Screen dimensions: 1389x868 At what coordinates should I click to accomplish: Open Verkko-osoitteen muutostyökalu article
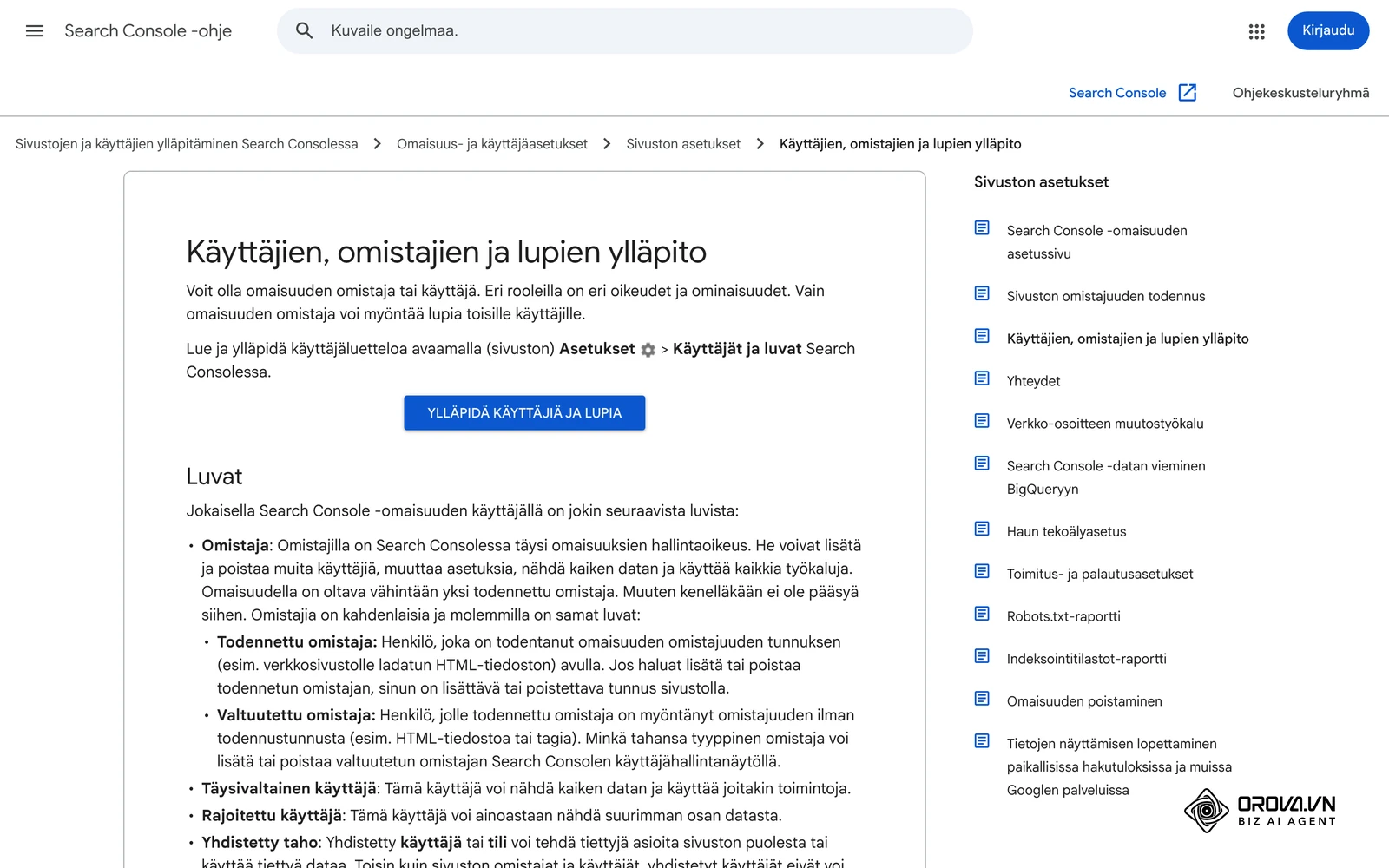[1105, 424]
